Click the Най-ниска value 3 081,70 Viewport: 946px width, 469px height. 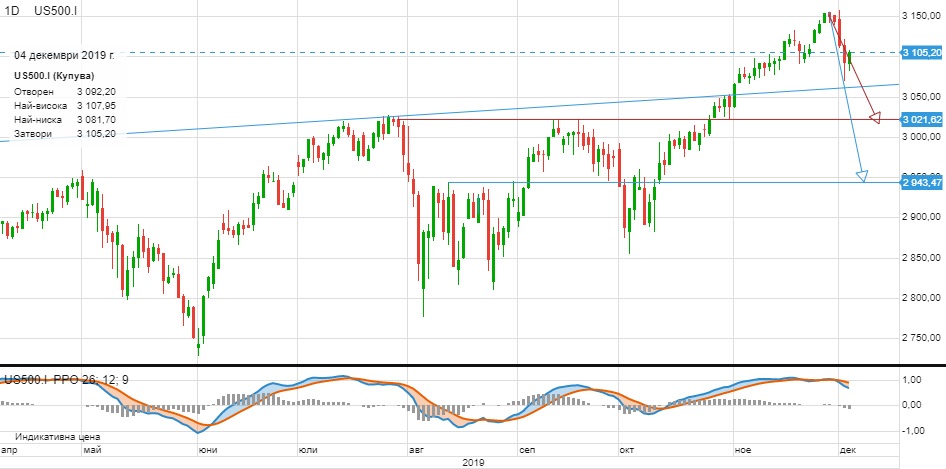click(97, 120)
